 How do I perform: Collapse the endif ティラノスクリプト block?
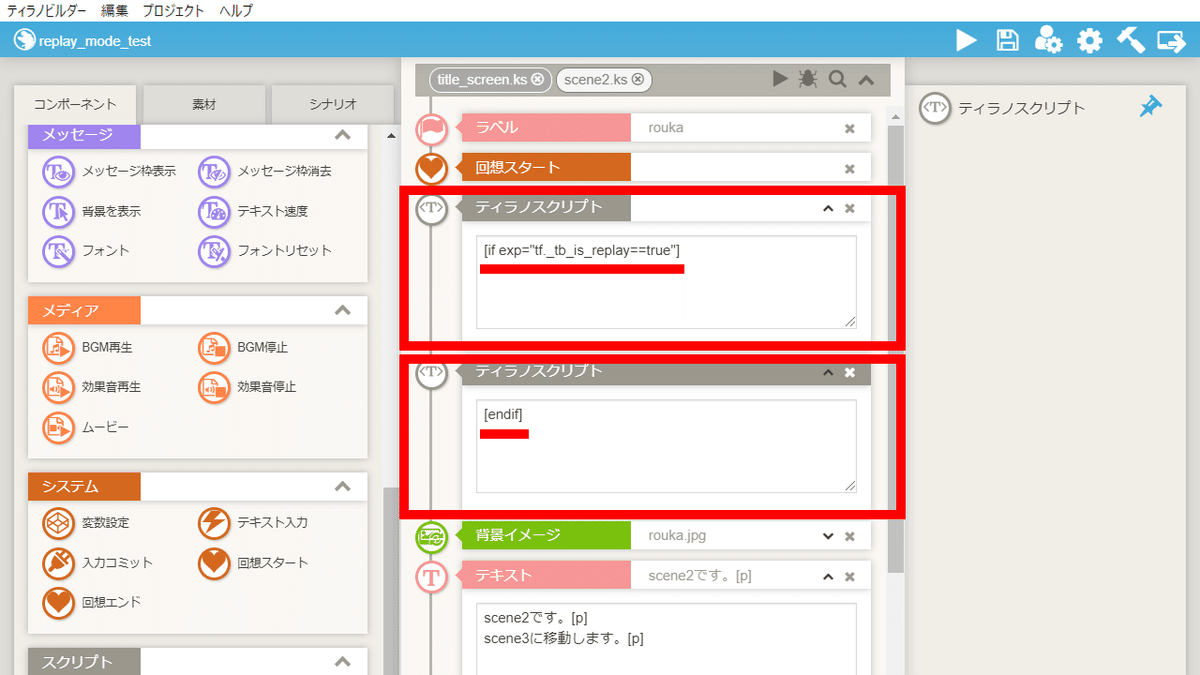coord(827,372)
